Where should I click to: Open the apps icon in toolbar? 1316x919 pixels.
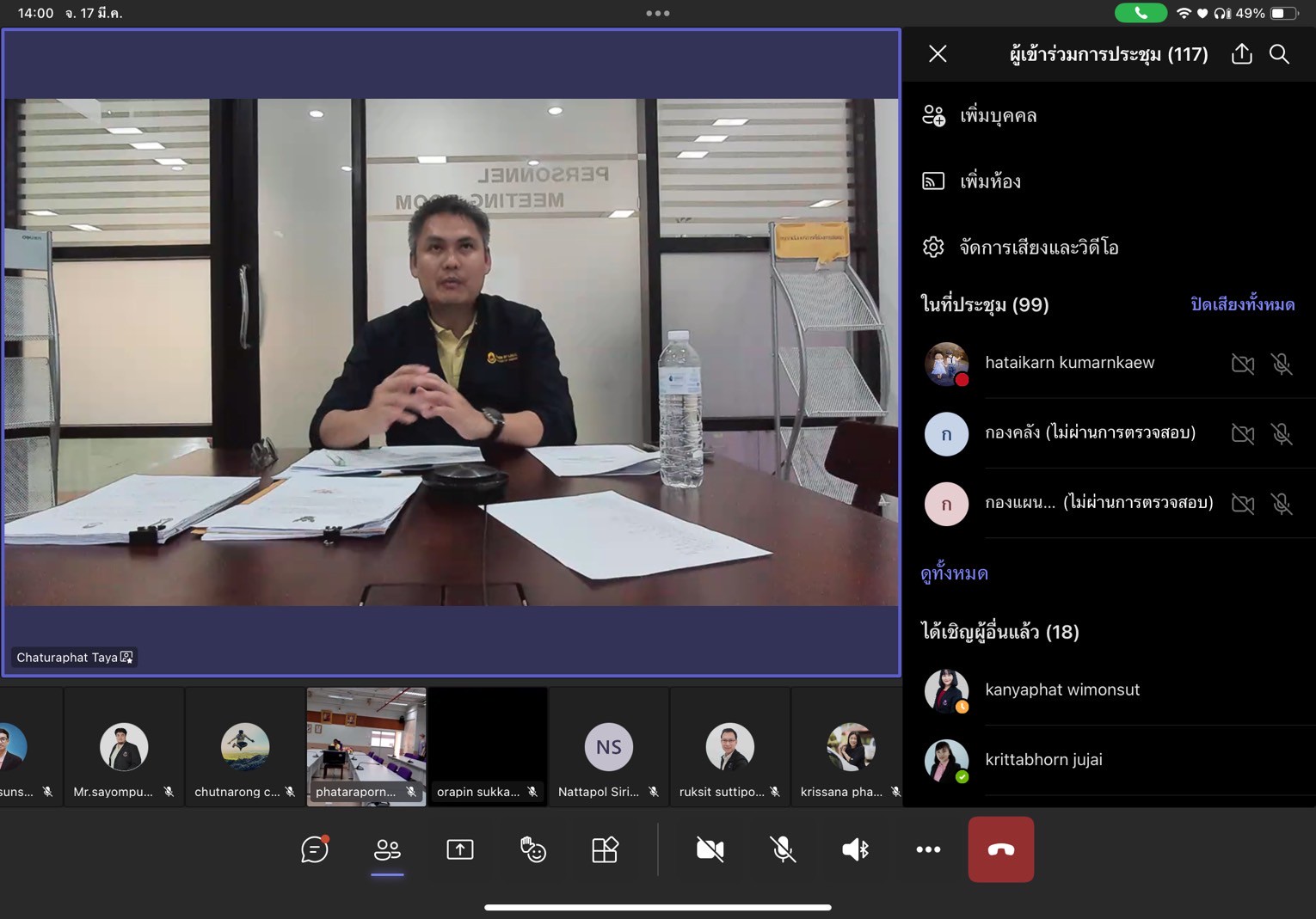tap(606, 849)
